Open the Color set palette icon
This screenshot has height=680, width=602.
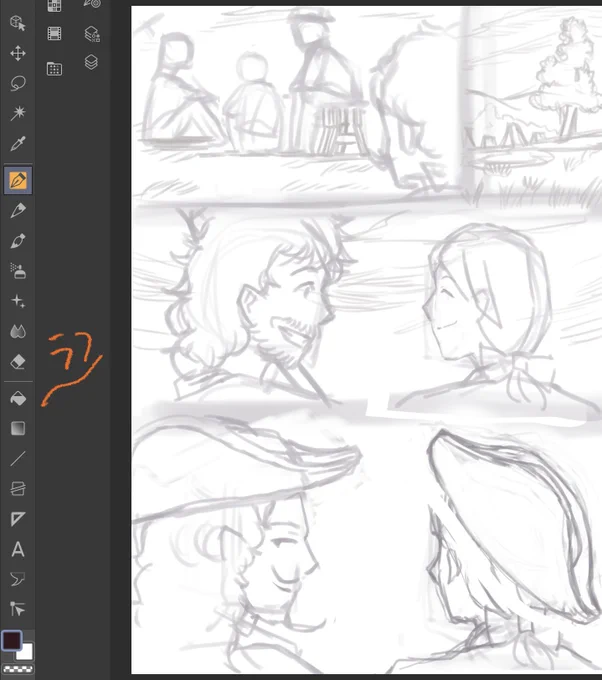click(x=54, y=6)
